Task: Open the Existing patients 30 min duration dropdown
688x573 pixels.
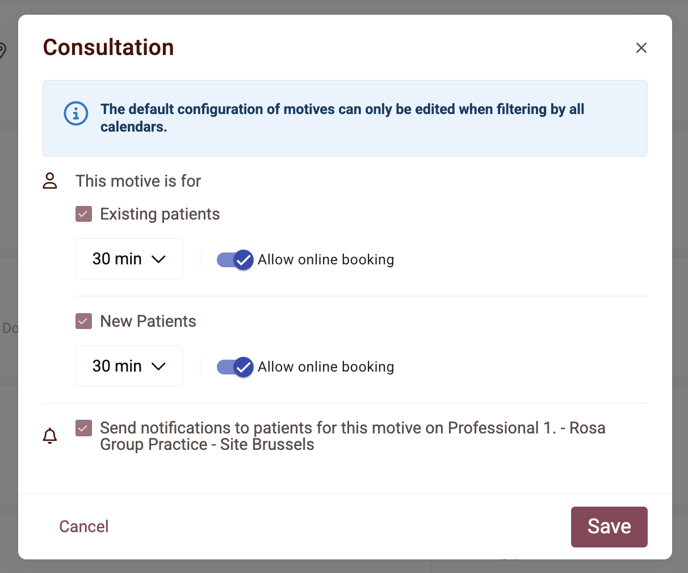Action: (129, 259)
